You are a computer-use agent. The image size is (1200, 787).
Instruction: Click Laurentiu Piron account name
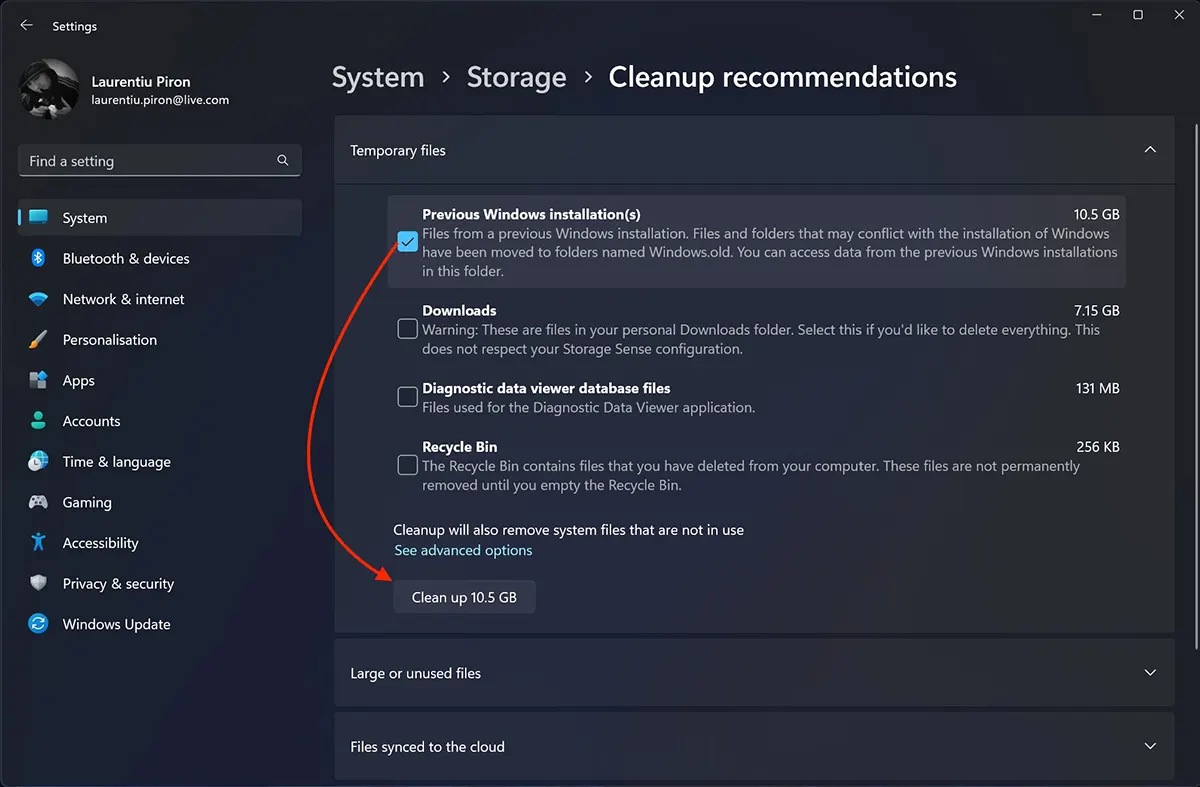click(x=141, y=82)
